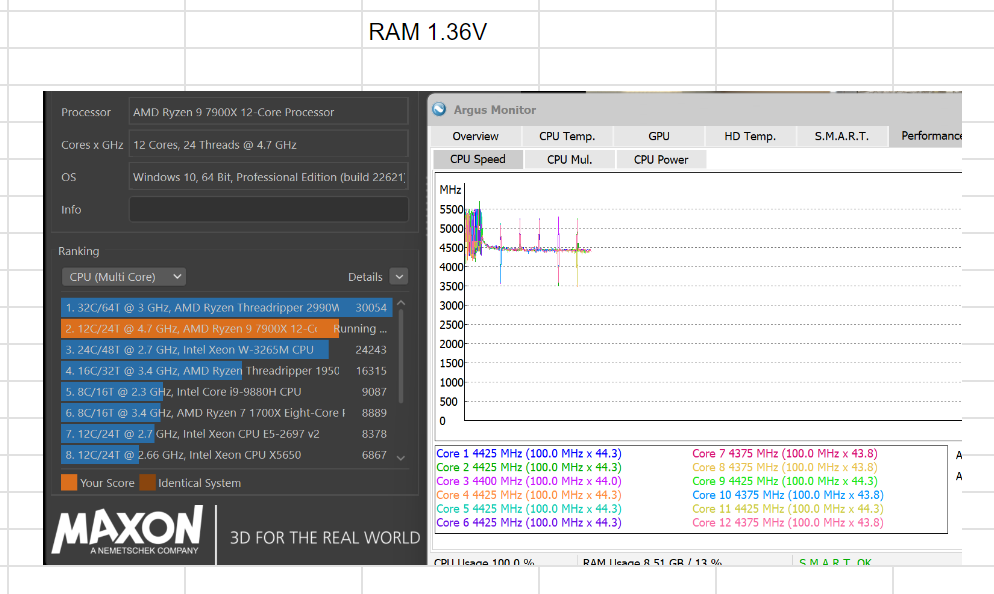
Task: Click the Core 8 4375 MHz legend entry
Action: click(x=785, y=467)
